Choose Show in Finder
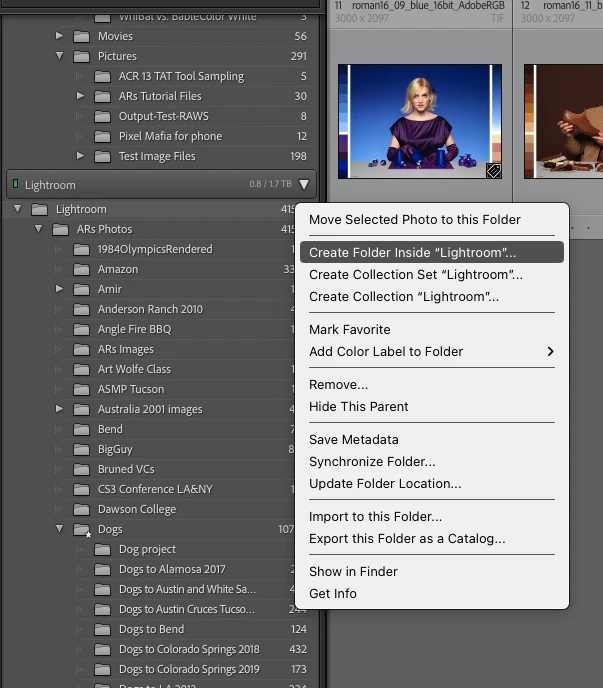603x688 pixels. point(432,571)
